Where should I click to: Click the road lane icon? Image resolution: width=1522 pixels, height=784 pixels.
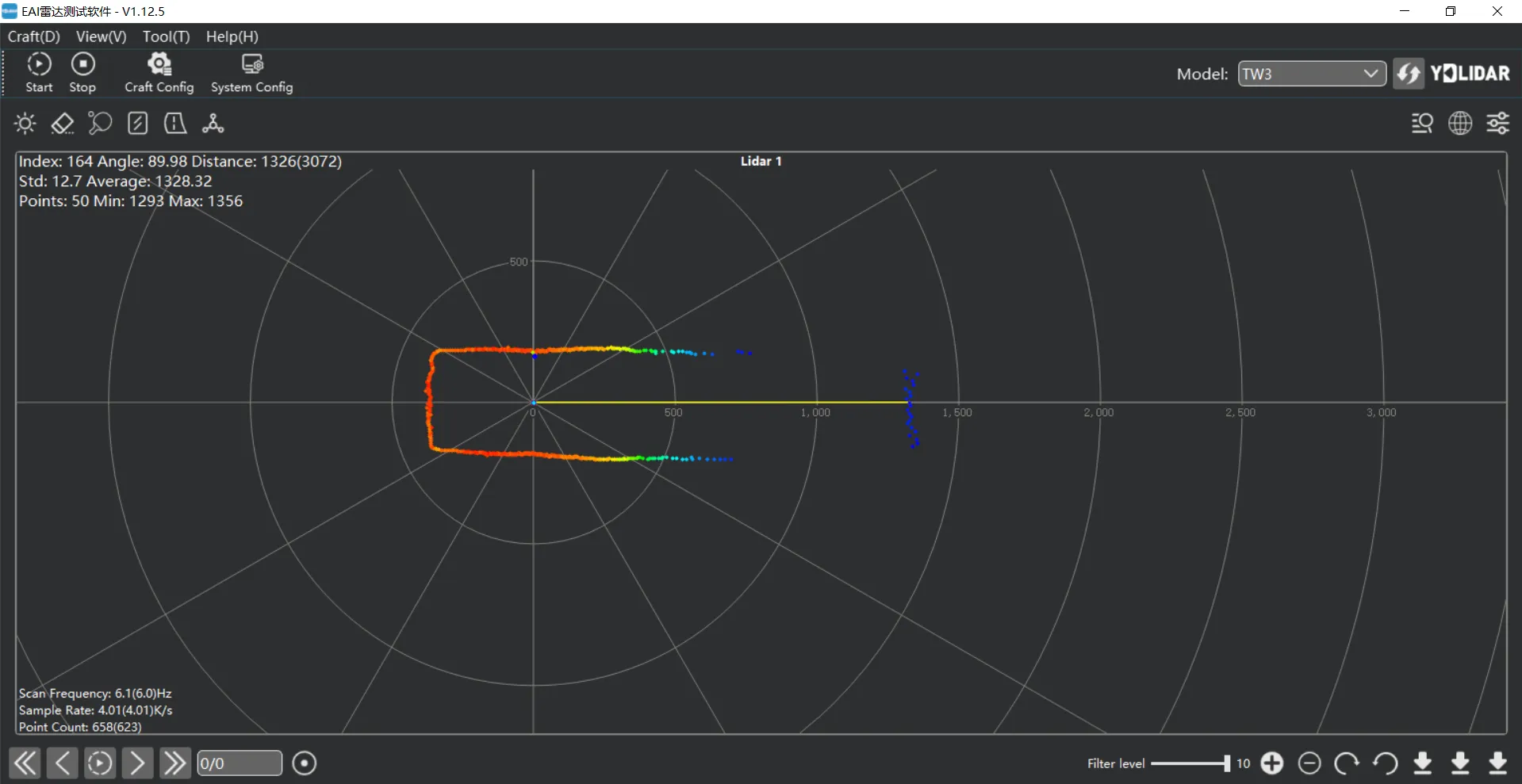point(175,123)
